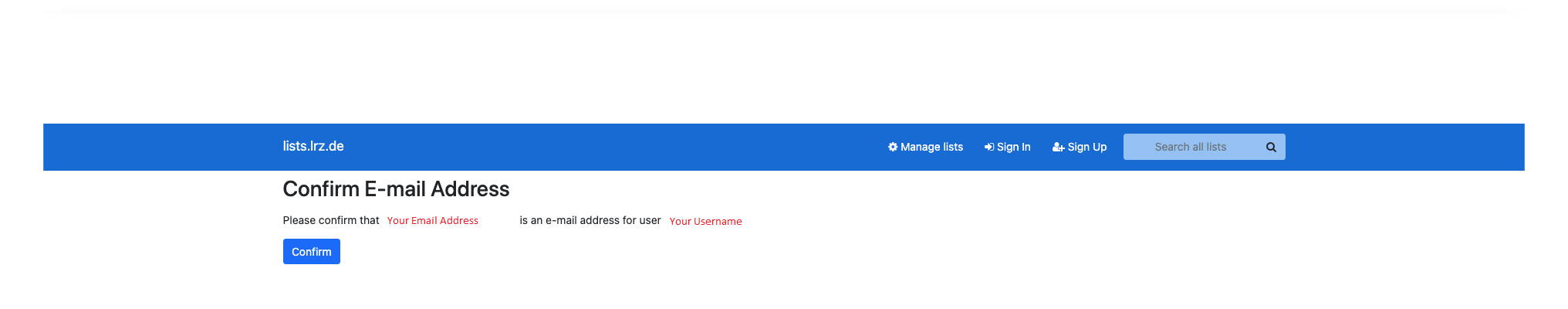Focus the Search all lists field
The width and height of the screenshot is (1568, 309).
pos(1190,147)
